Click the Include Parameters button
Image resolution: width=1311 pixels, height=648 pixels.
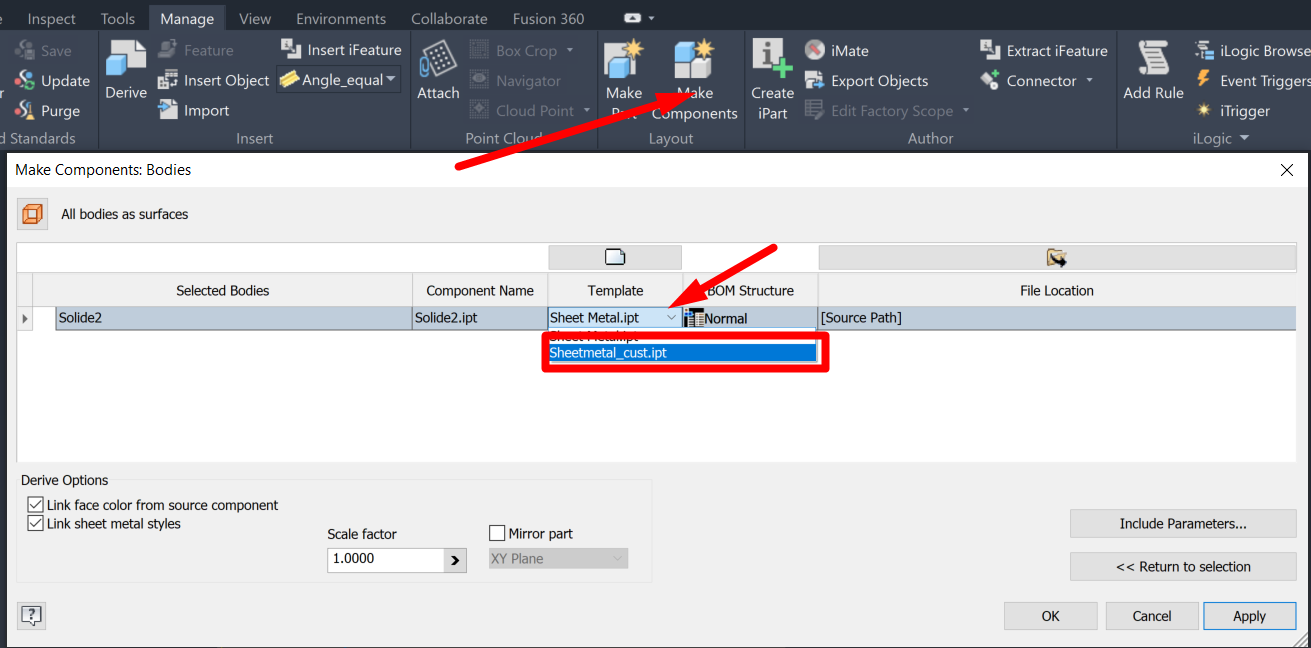1183,523
